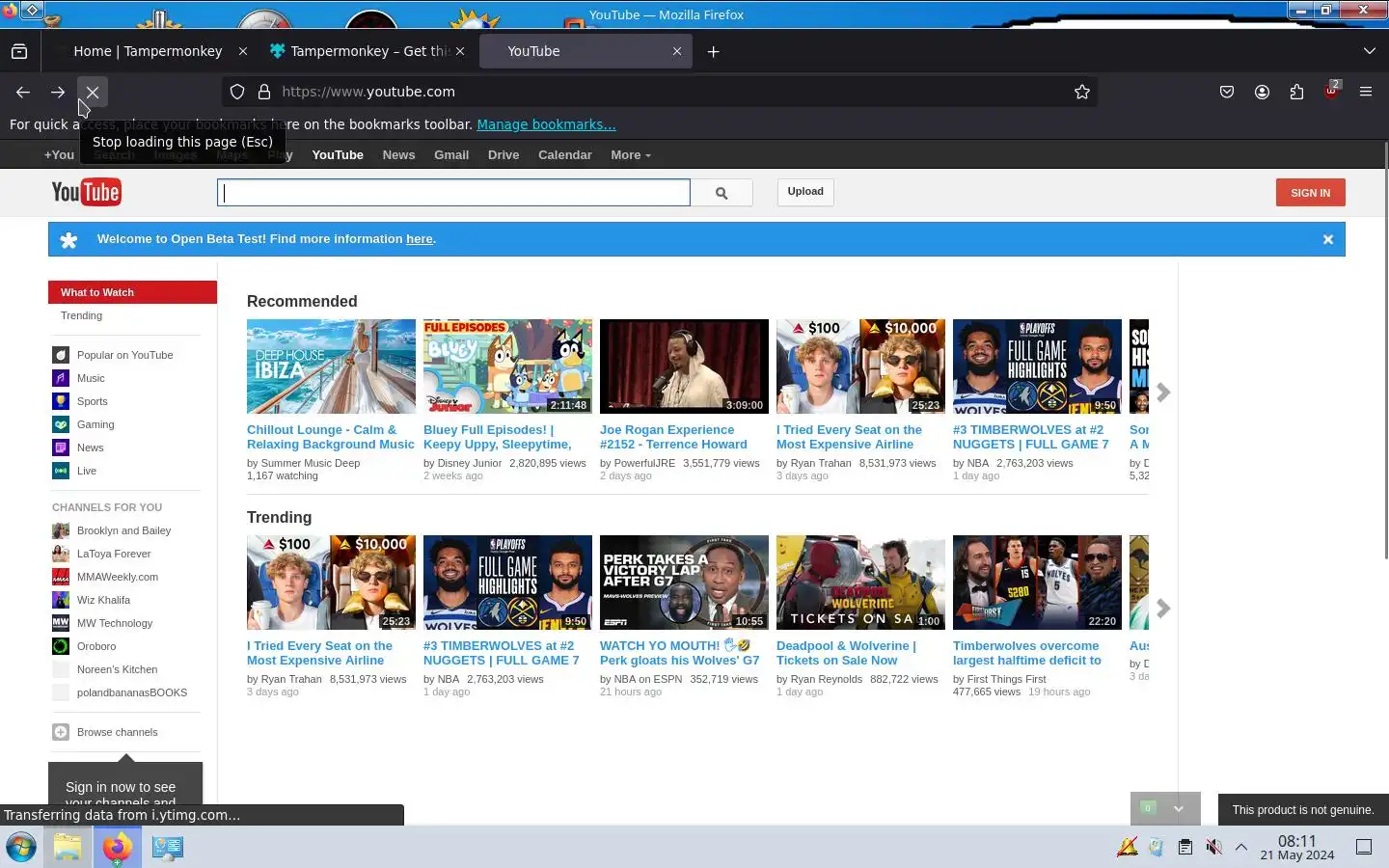Click the search magnifier button
Image resolution: width=1389 pixels, height=868 pixels.
tap(722, 193)
